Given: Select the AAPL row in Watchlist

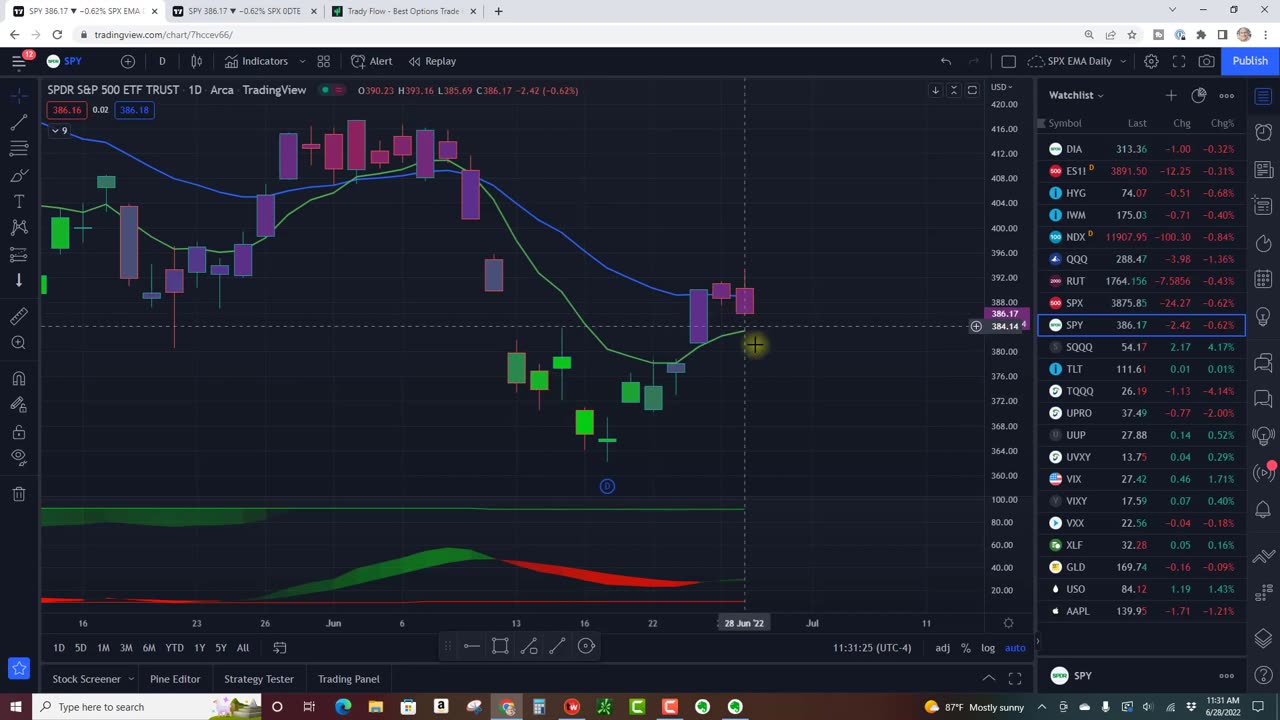Looking at the screenshot, I should click(x=1142, y=611).
